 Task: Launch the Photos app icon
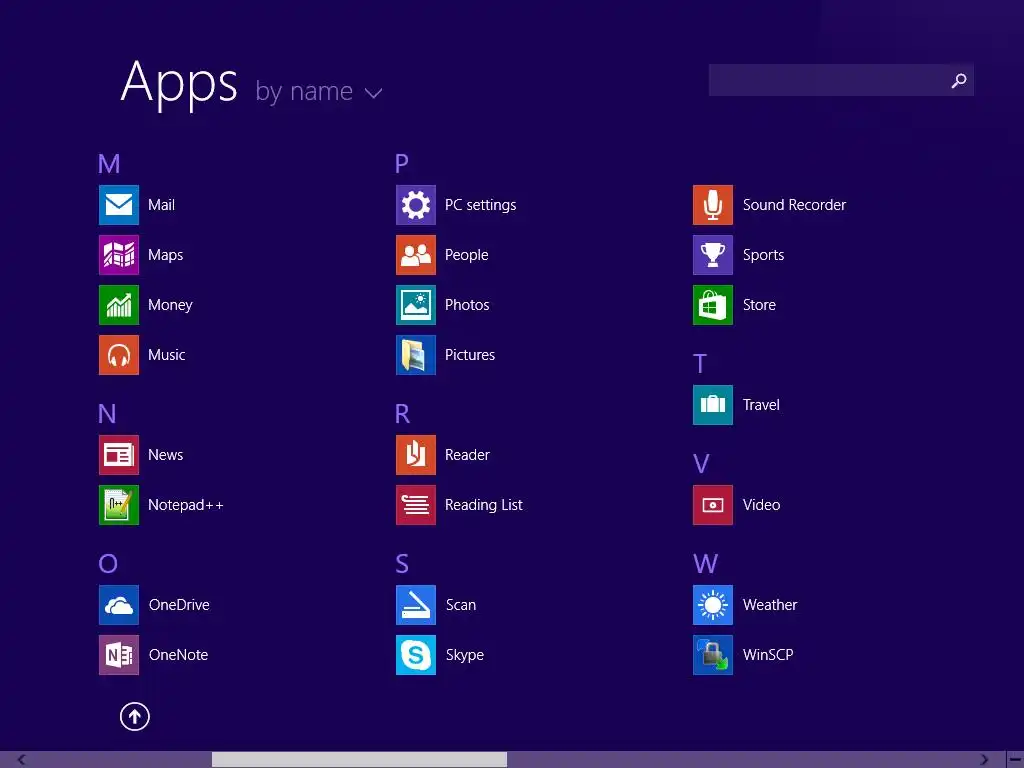[416, 305]
